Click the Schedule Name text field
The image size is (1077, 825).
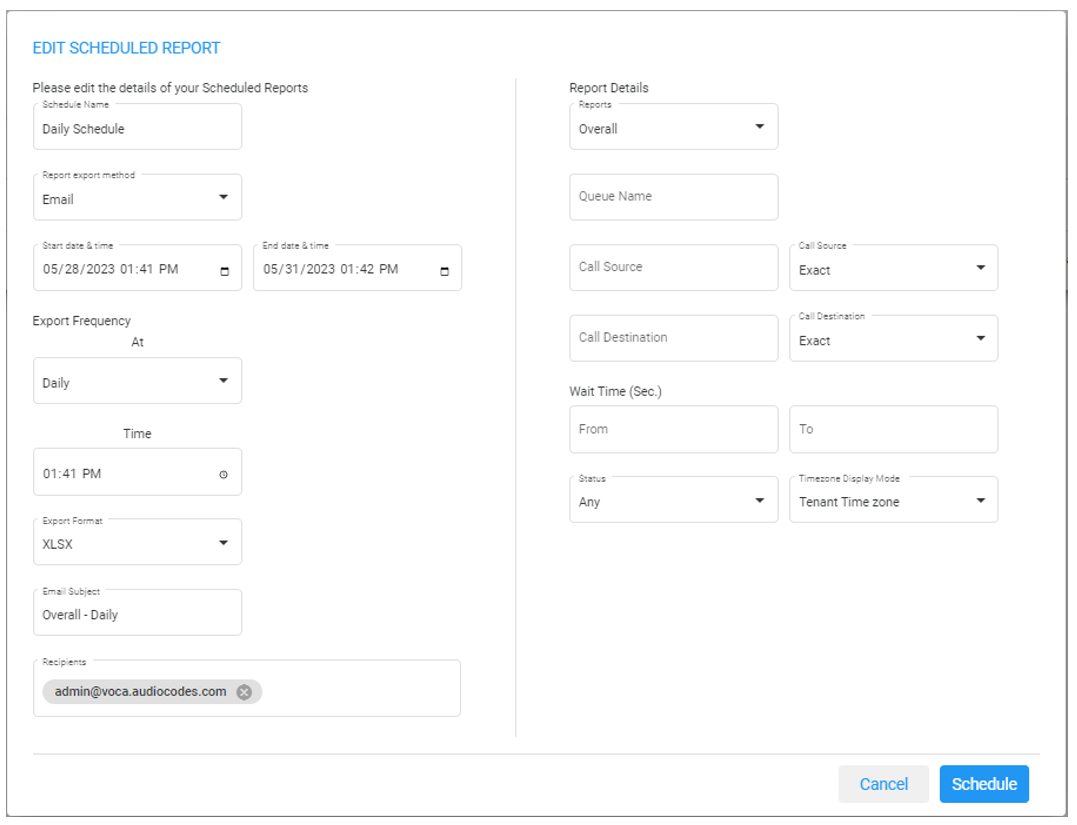137,129
